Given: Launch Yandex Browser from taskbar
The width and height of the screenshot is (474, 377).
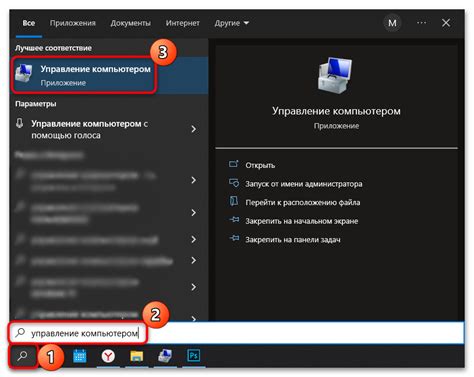Looking at the screenshot, I should tap(108, 356).
